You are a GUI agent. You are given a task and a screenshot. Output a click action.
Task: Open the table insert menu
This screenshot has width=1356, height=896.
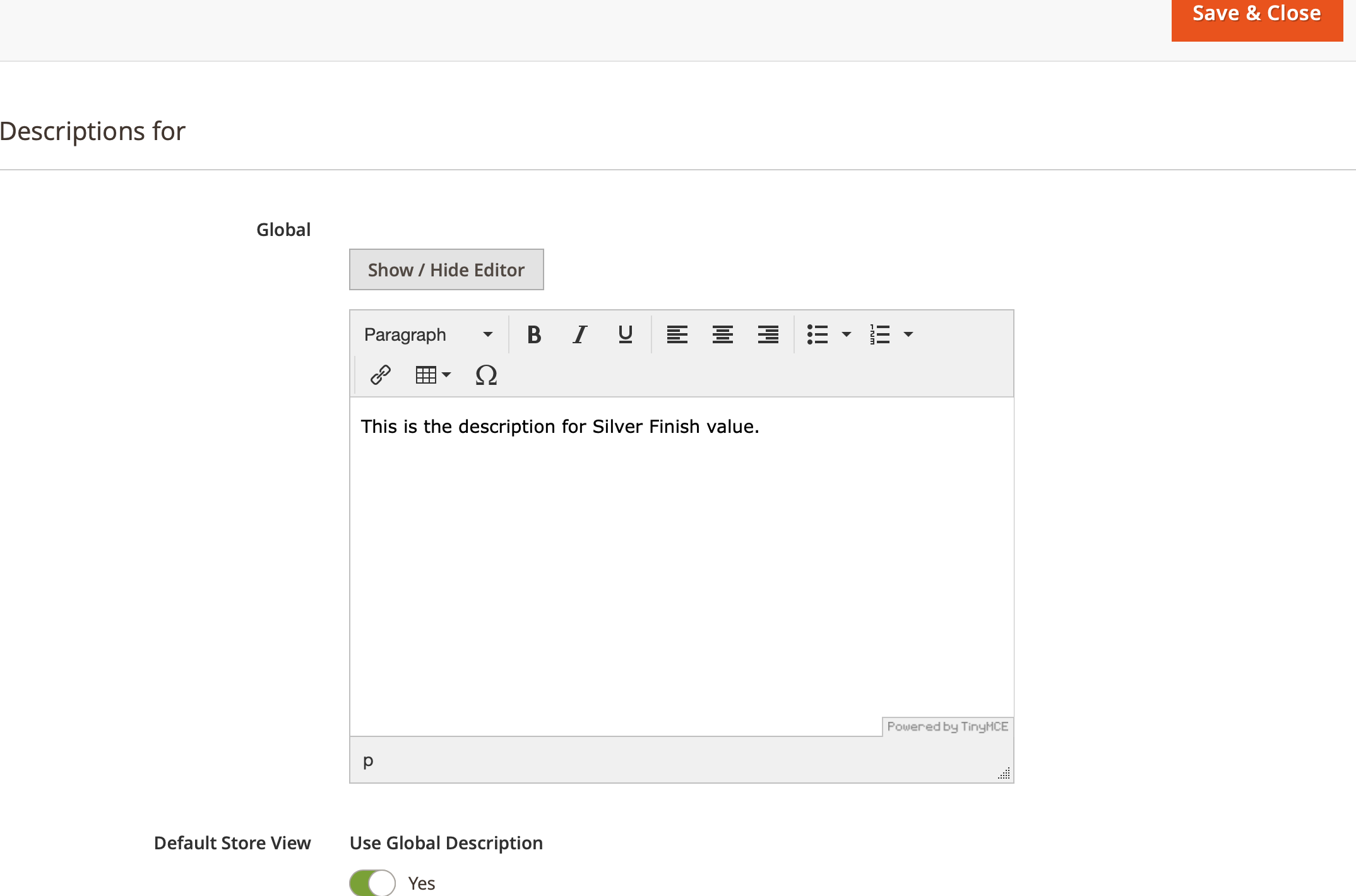click(x=433, y=375)
